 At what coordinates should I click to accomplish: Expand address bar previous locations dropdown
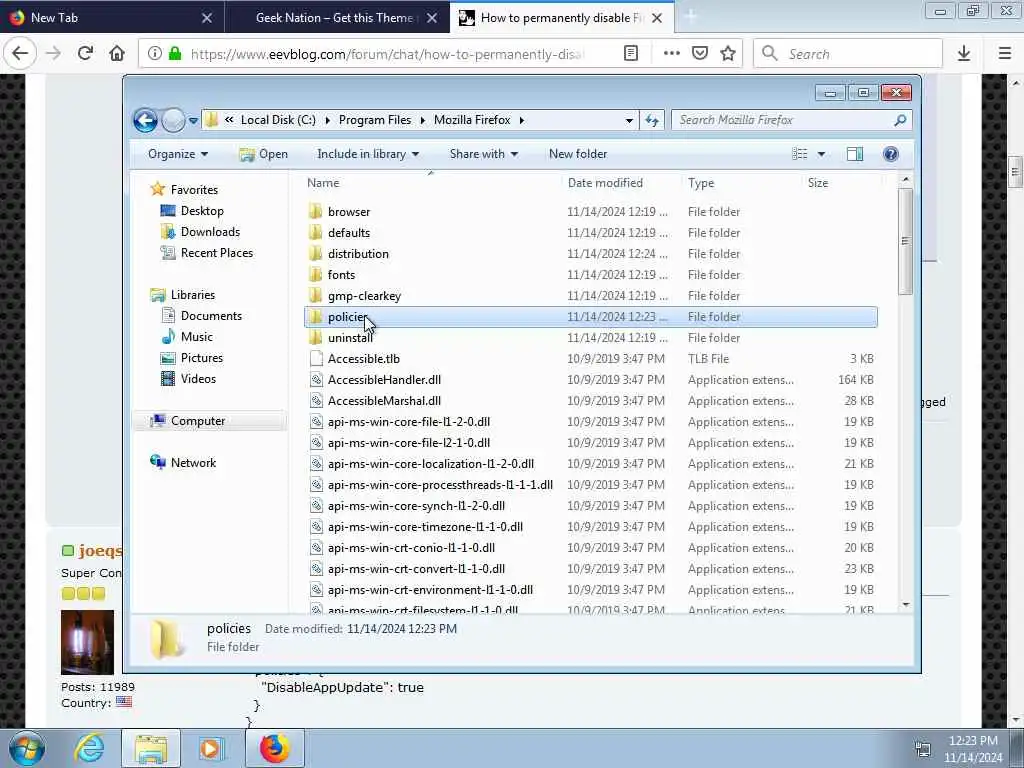point(629,120)
